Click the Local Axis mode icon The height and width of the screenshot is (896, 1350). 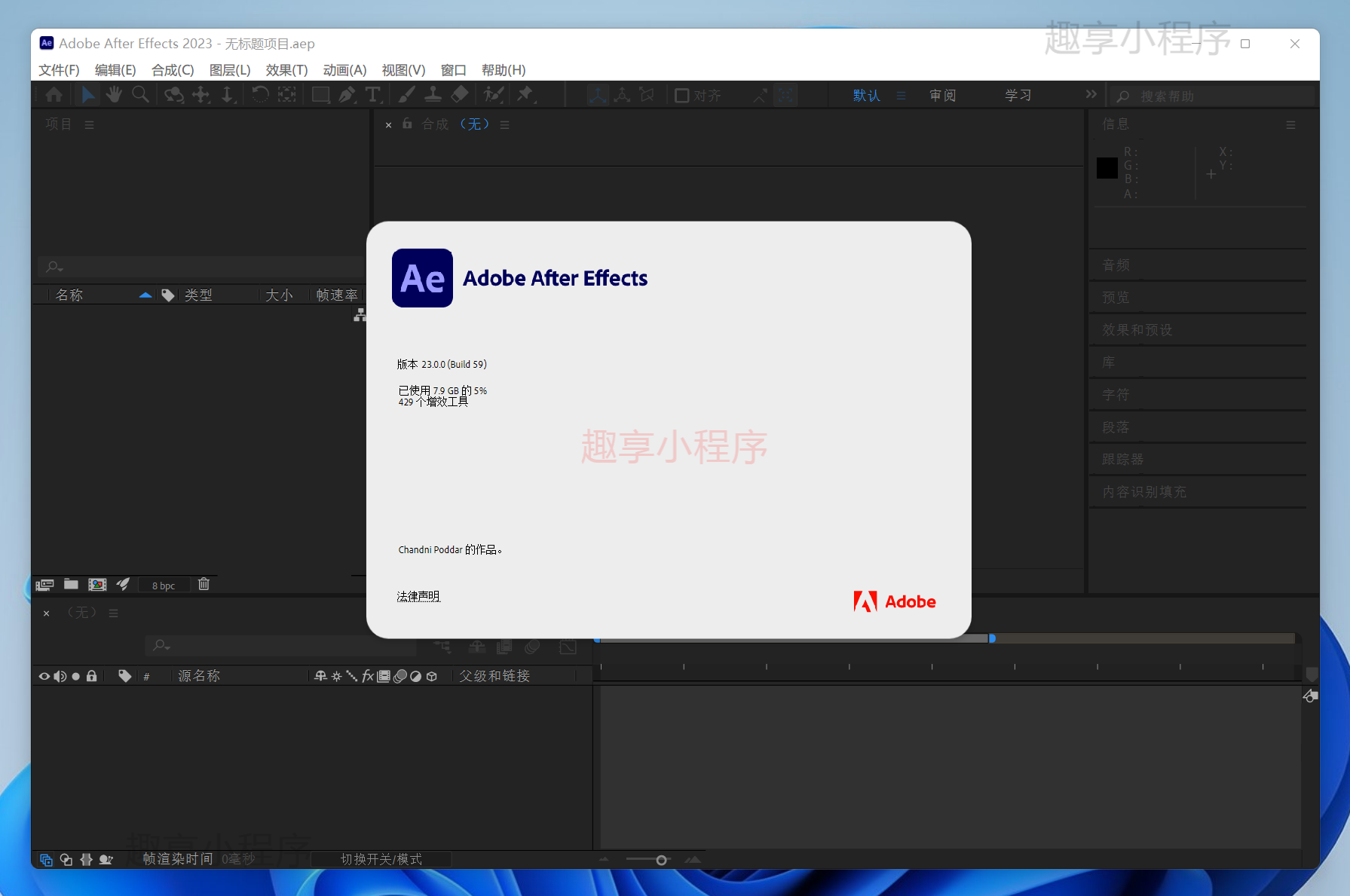coord(598,95)
